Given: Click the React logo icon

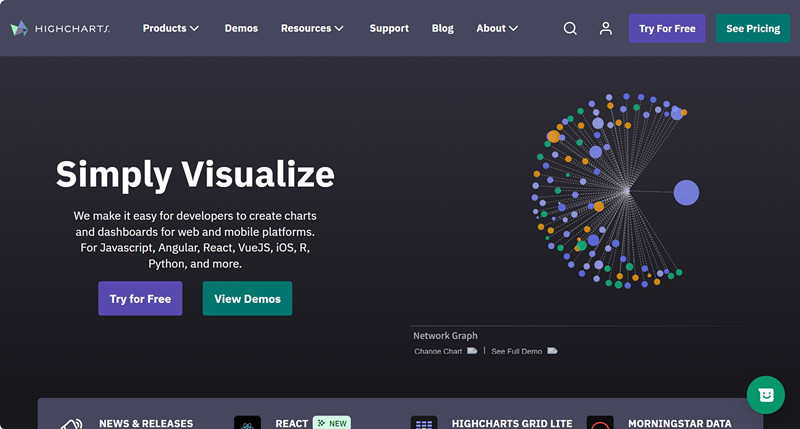Looking at the screenshot, I should pyautogui.click(x=247, y=423).
